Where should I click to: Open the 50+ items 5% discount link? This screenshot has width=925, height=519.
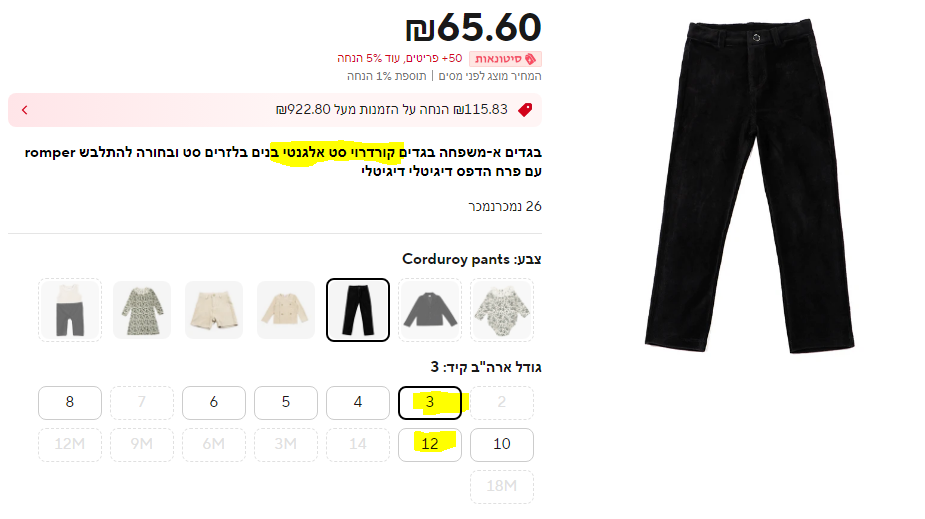[399, 58]
